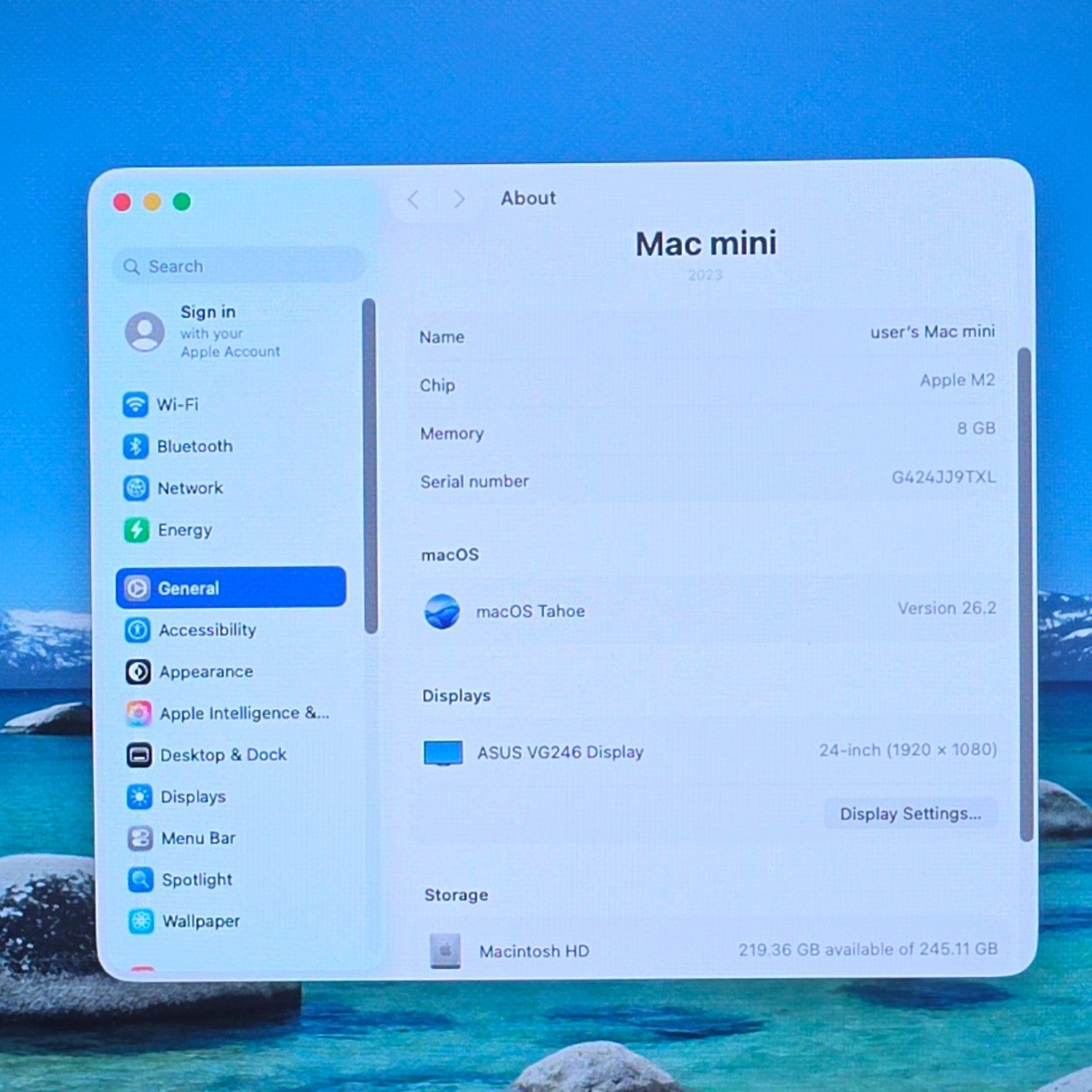
Task: Click the Wallpaper flower icon
Action: (141, 922)
